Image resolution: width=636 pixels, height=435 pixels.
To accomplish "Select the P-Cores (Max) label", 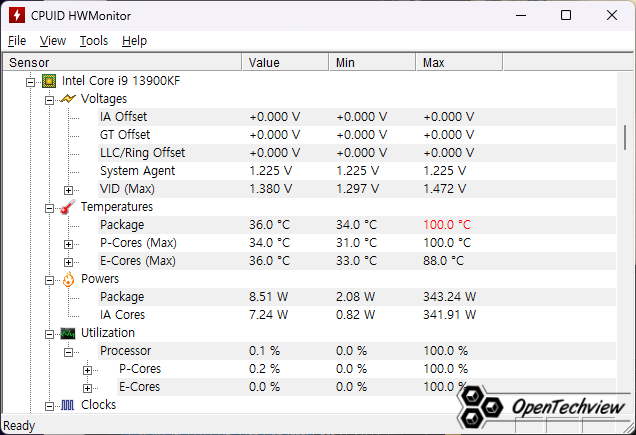I will 138,243.
